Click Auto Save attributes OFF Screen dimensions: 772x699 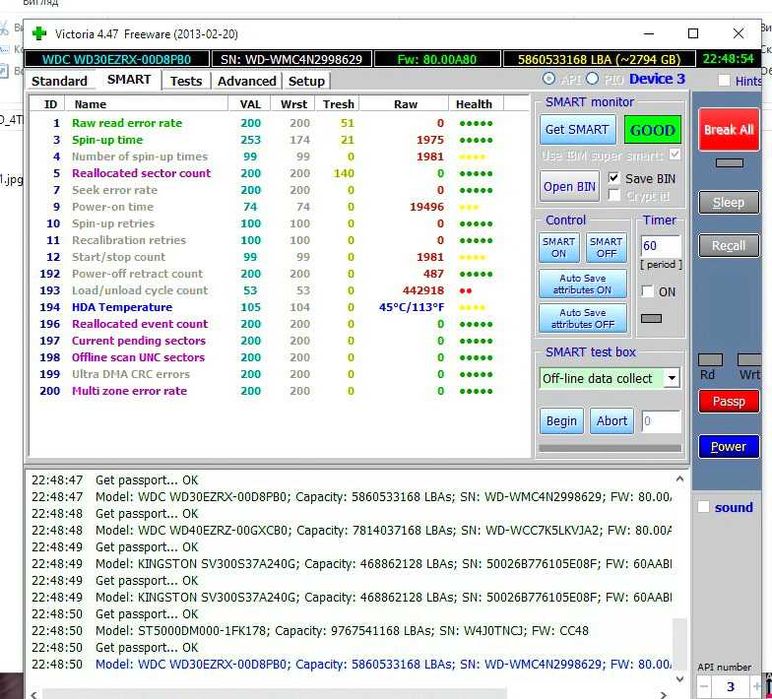582,318
